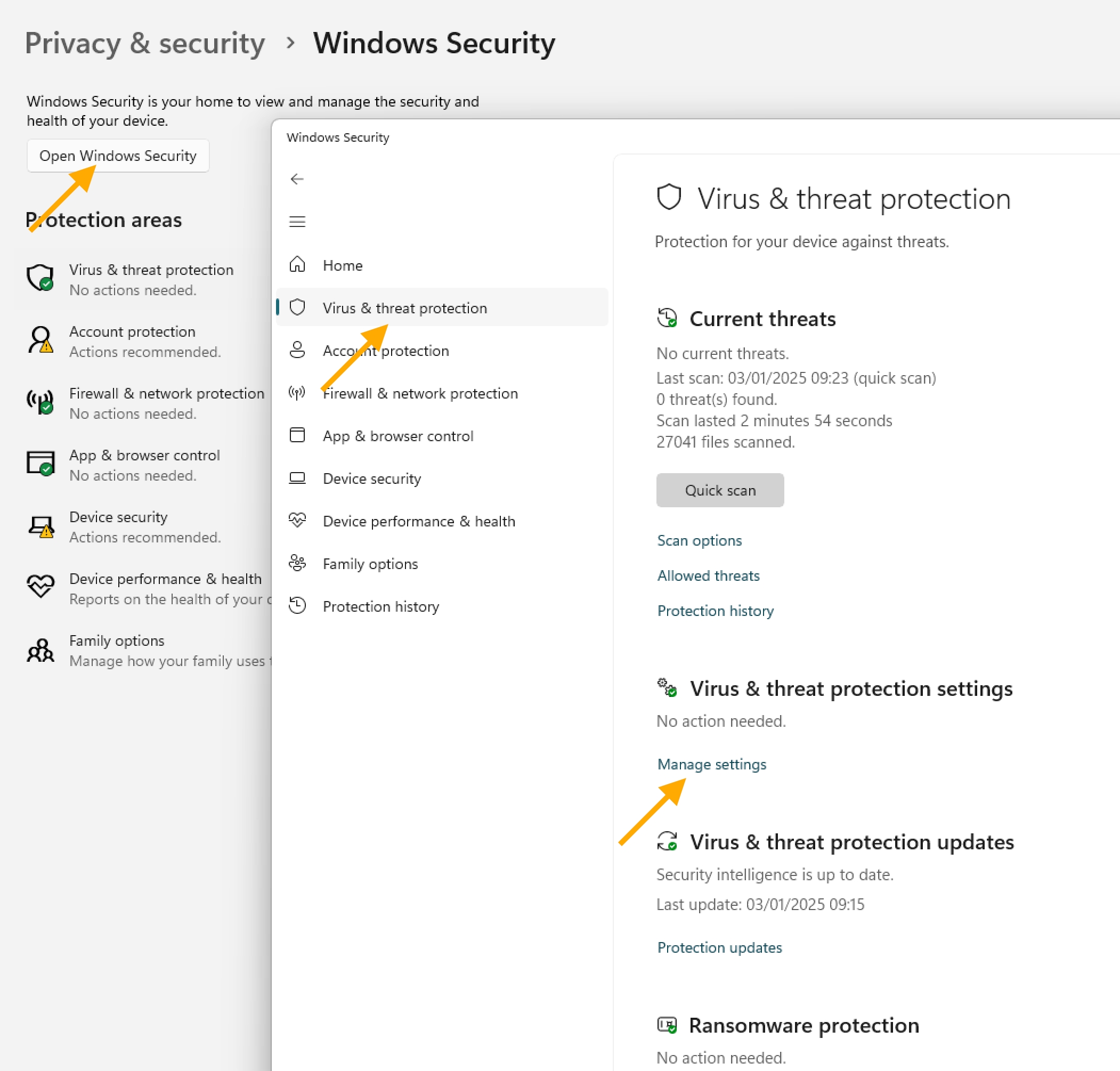Click the App & browser control icon
The height and width of the screenshot is (1071, 1120).
(297, 436)
